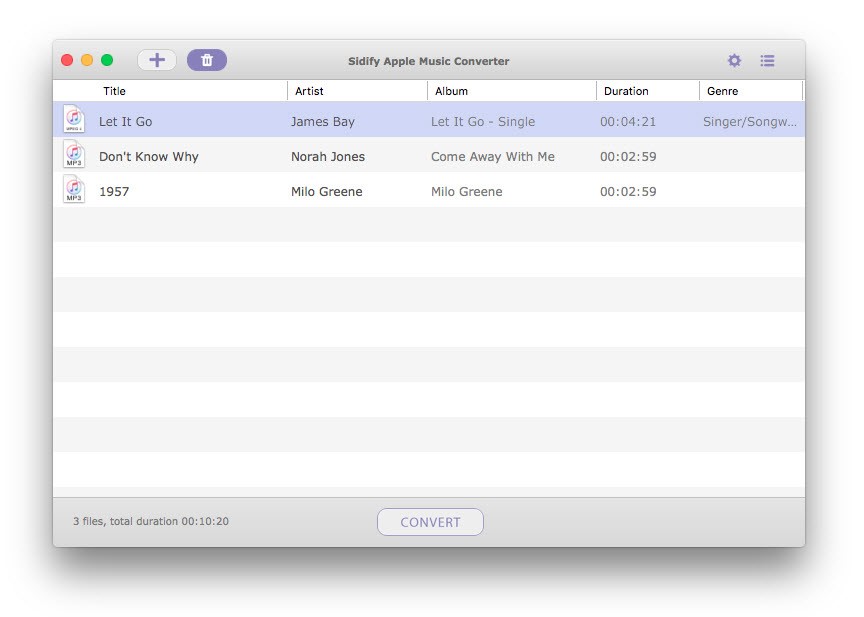
Task: Sort by the Artist column header
Action: (x=309, y=91)
